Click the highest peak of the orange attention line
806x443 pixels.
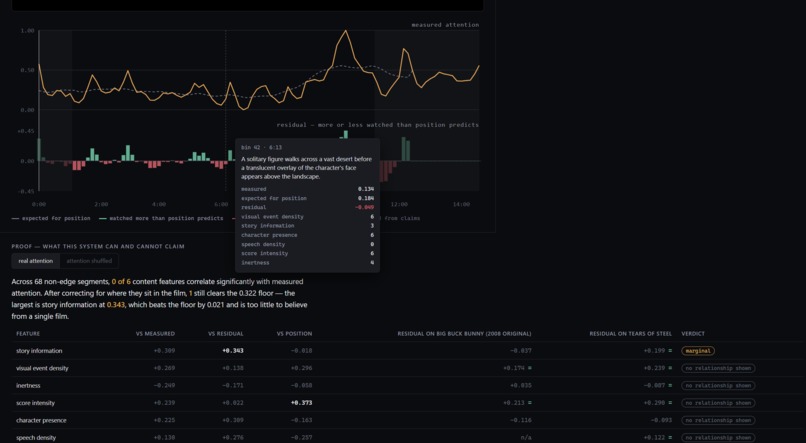point(345,31)
